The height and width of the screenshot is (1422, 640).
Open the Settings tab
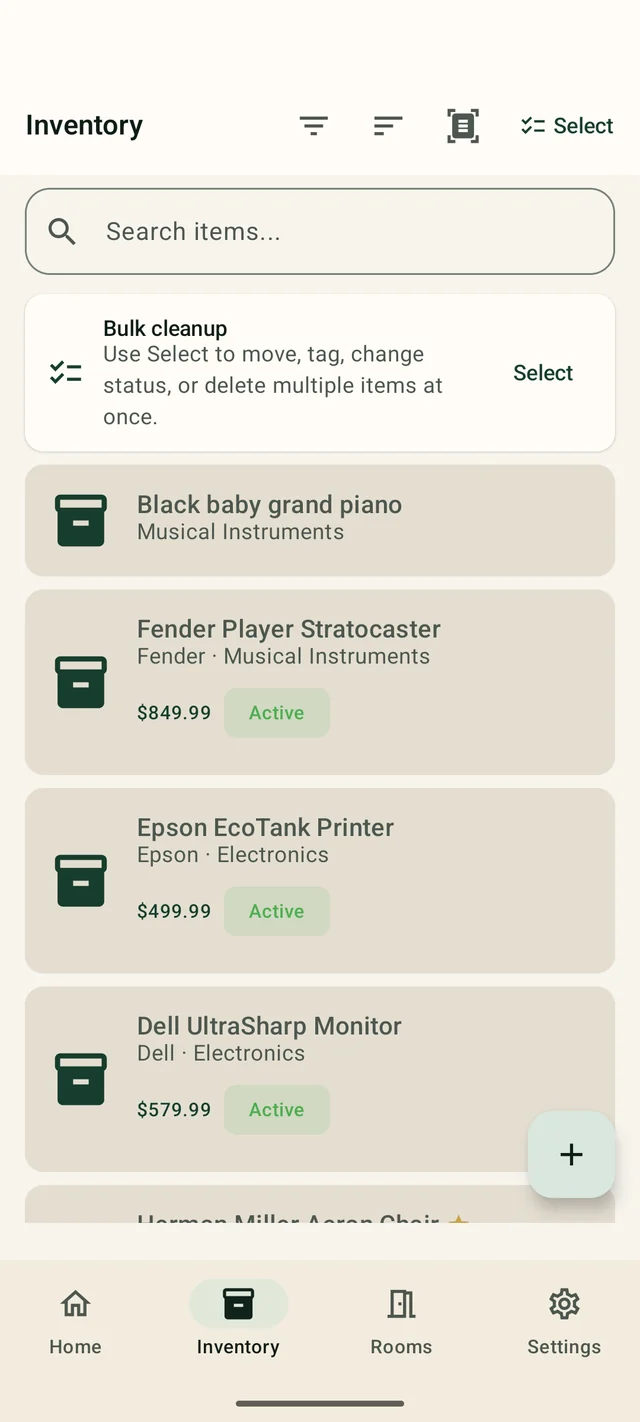[x=564, y=1322]
